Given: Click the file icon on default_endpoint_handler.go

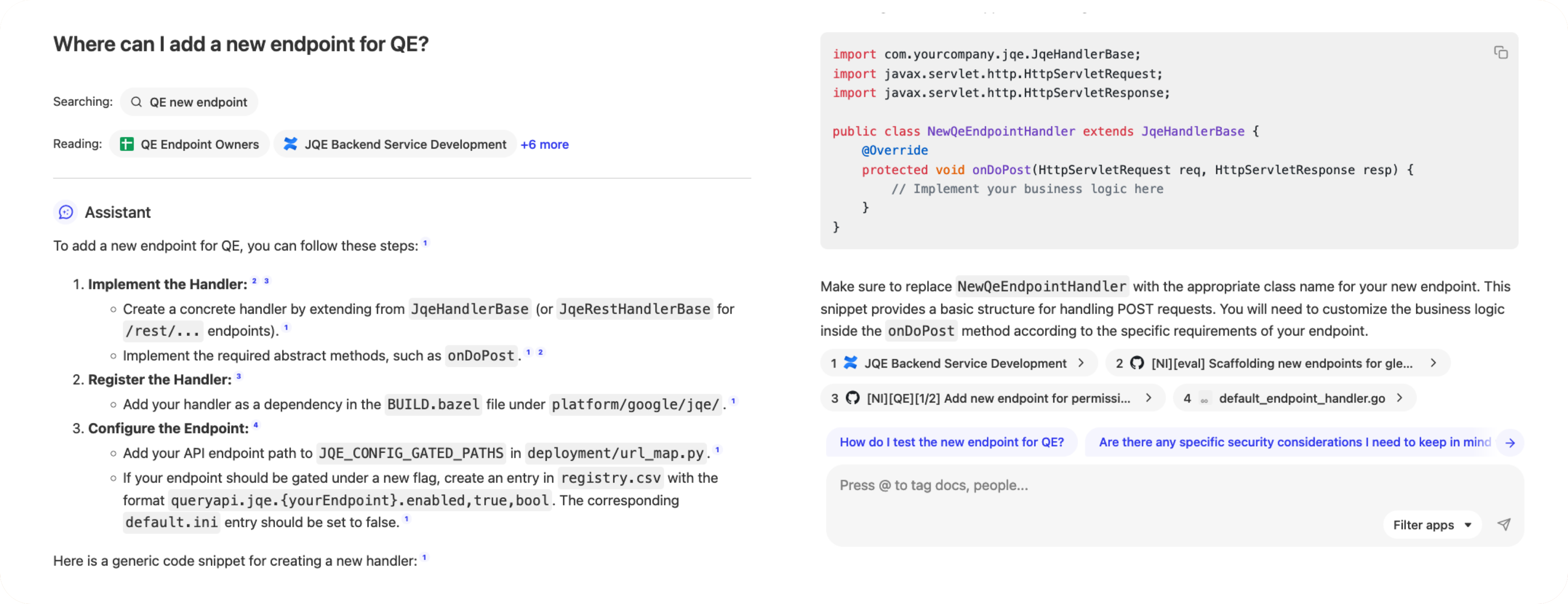Looking at the screenshot, I should point(1204,398).
